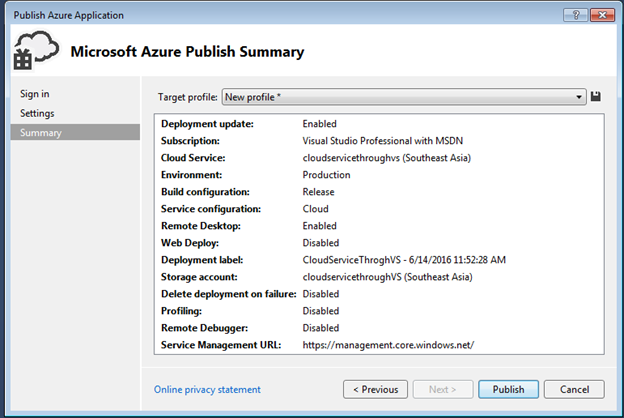Open the Online privacy statement link

pyautogui.click(x=207, y=389)
